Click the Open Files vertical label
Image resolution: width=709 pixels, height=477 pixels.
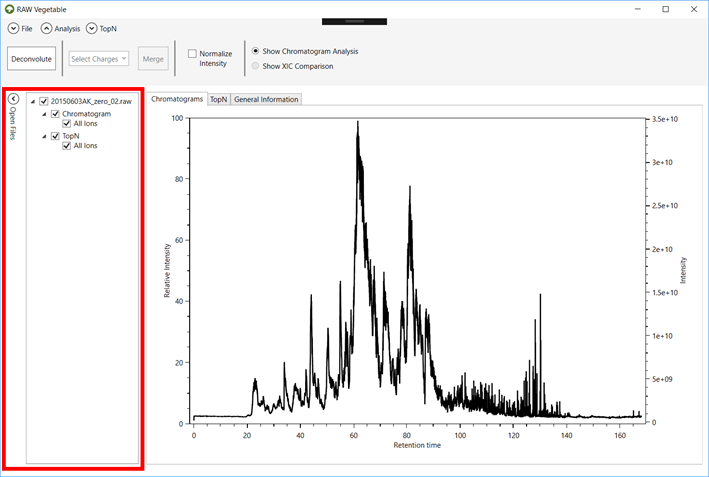click(13, 123)
